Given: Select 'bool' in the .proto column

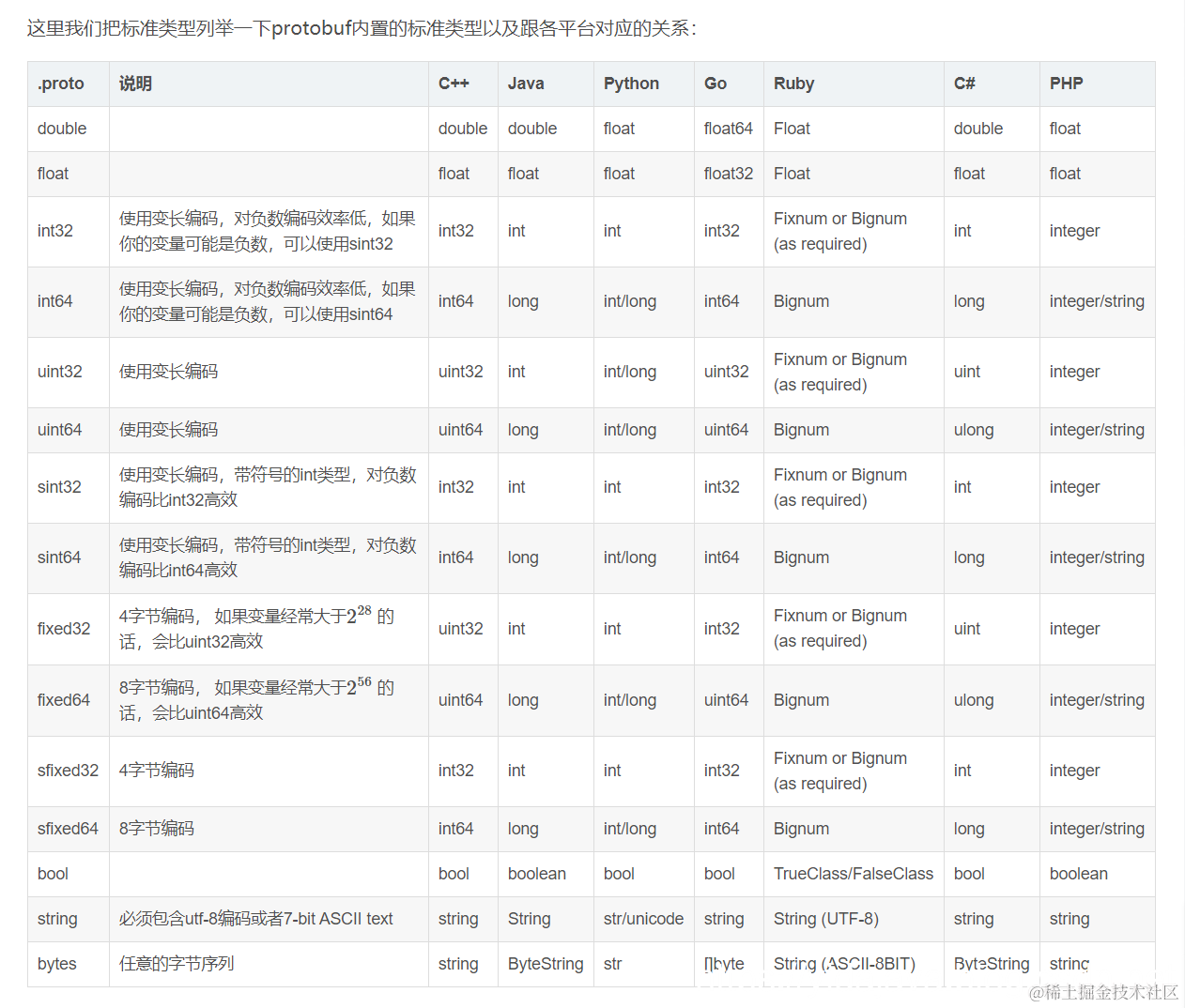Looking at the screenshot, I should (53, 874).
